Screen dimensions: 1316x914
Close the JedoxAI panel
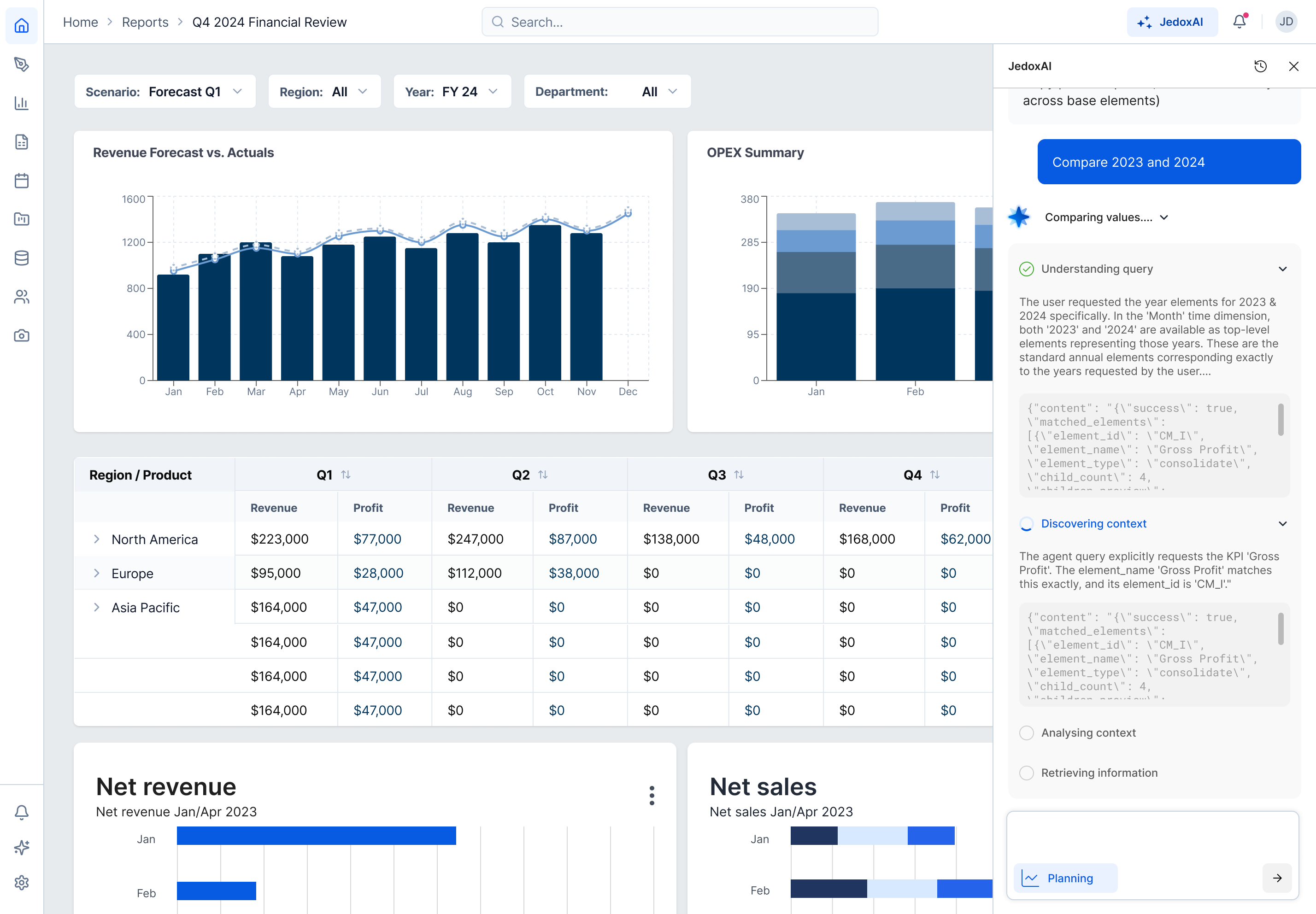[1294, 66]
